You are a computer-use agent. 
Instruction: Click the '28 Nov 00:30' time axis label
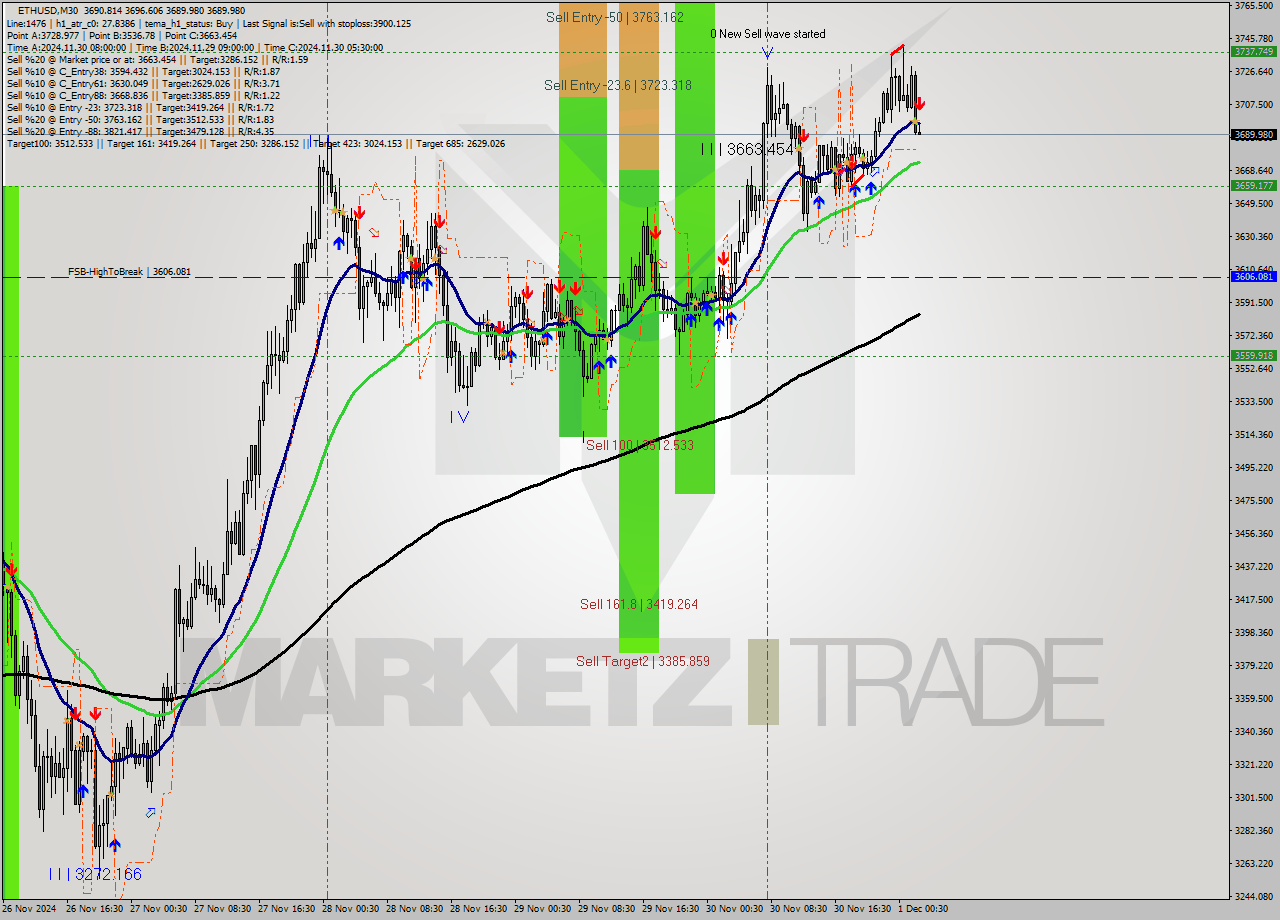pos(353,909)
